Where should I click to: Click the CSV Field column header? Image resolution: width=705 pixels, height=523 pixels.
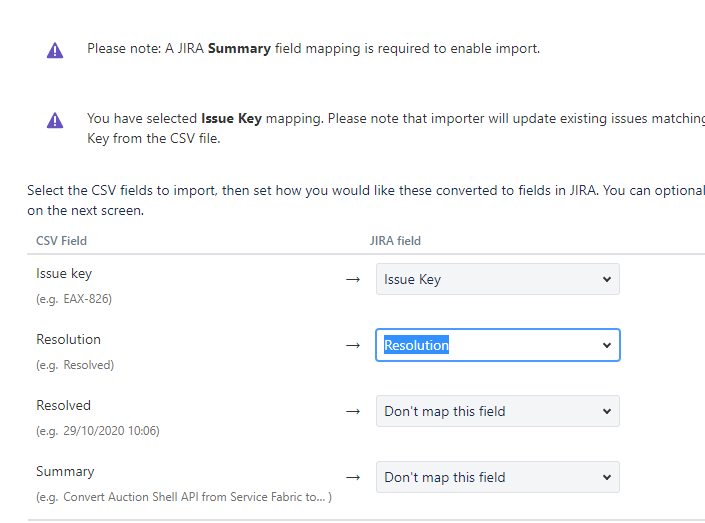pos(61,241)
